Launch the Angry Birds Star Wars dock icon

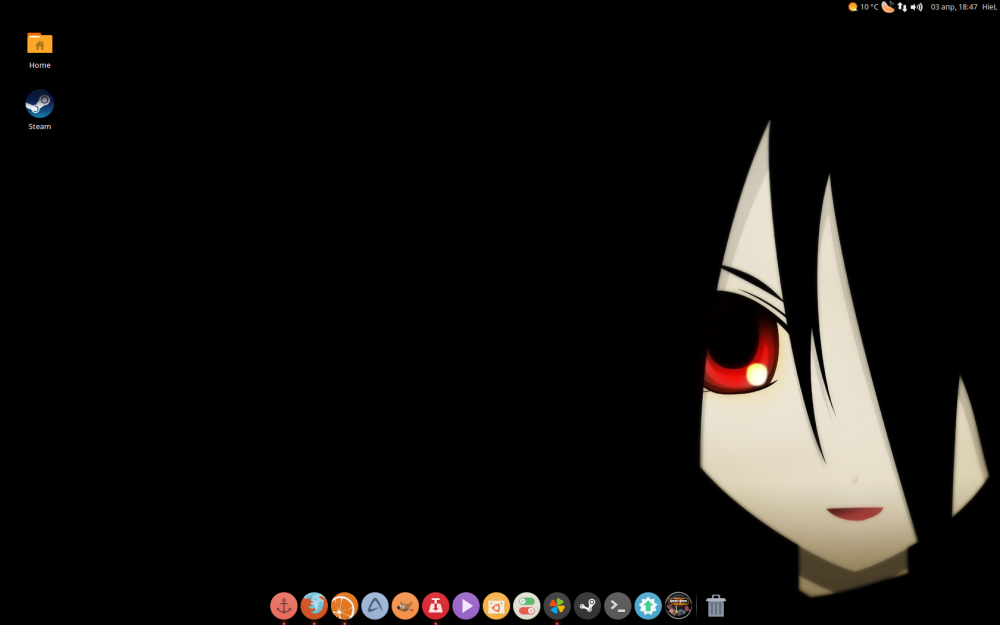(679, 606)
